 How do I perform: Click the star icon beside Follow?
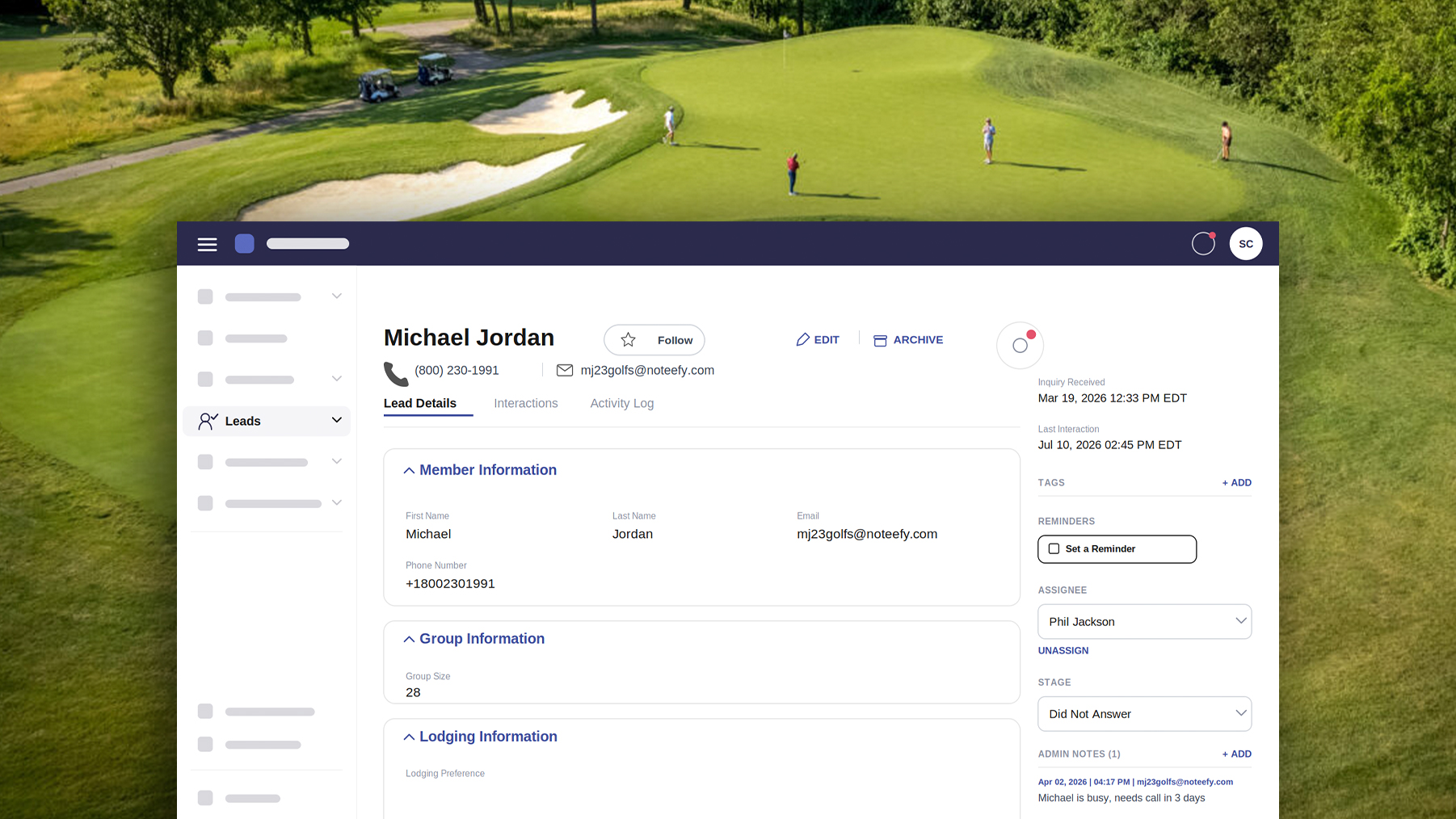pyautogui.click(x=628, y=340)
